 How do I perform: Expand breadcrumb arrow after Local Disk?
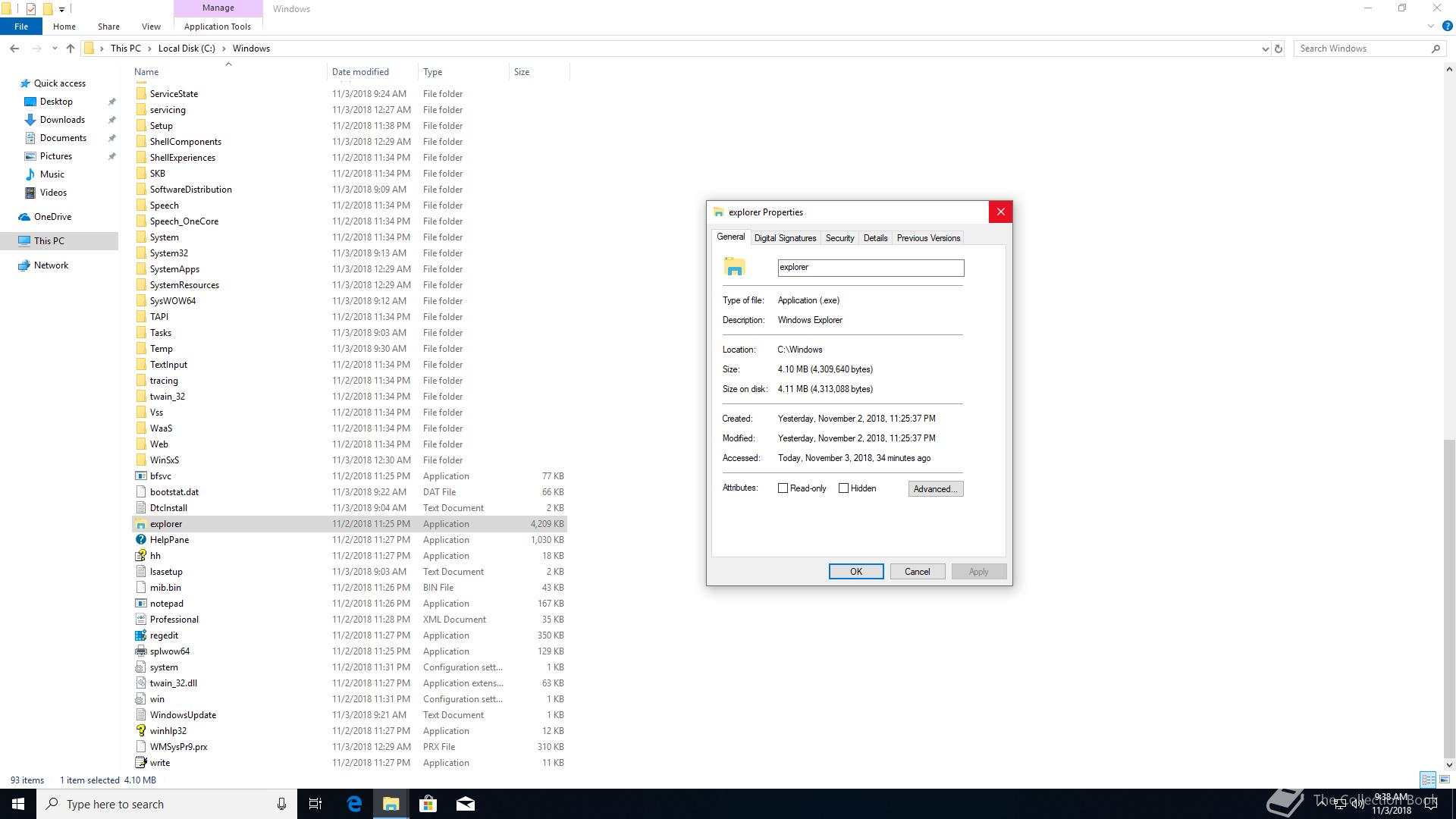tap(224, 49)
